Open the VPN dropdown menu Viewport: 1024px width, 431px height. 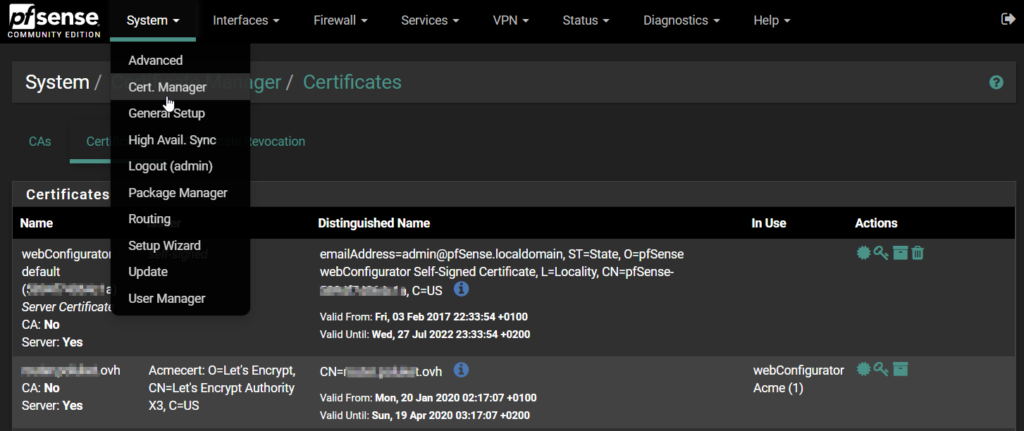point(510,21)
